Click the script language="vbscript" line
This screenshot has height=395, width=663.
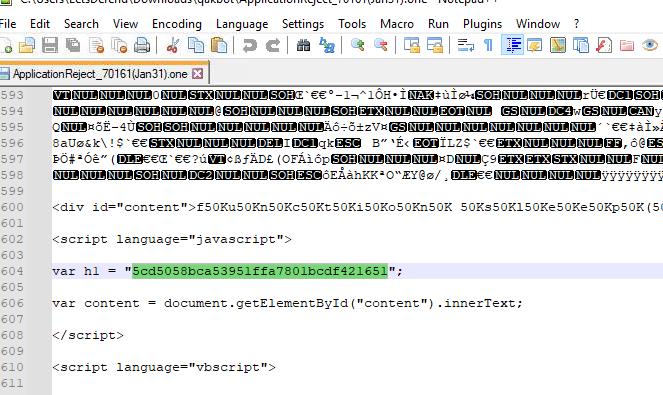click(164, 367)
